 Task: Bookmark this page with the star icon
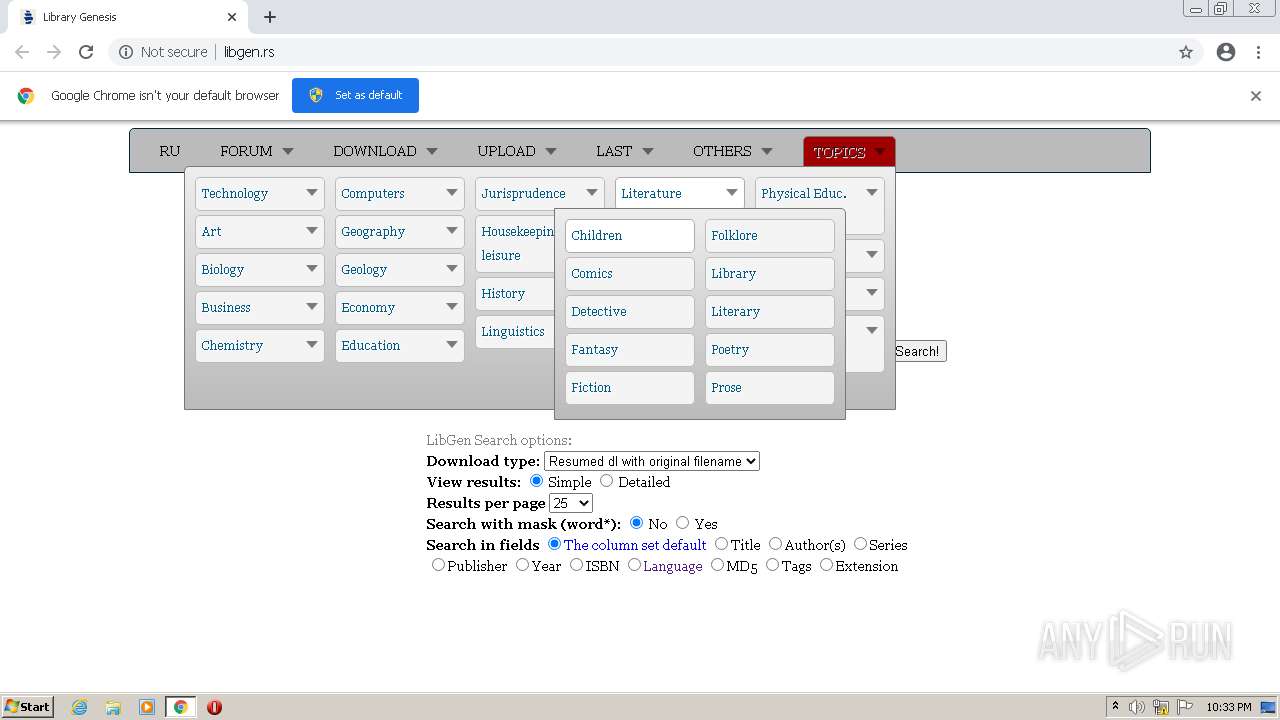coord(1186,52)
